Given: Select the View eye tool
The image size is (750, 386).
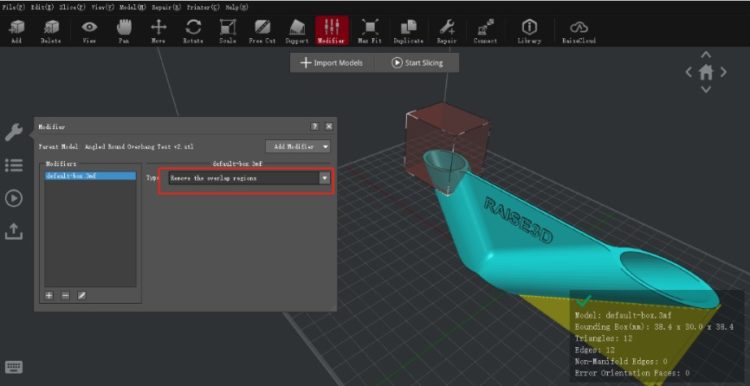Looking at the screenshot, I should tap(89, 31).
